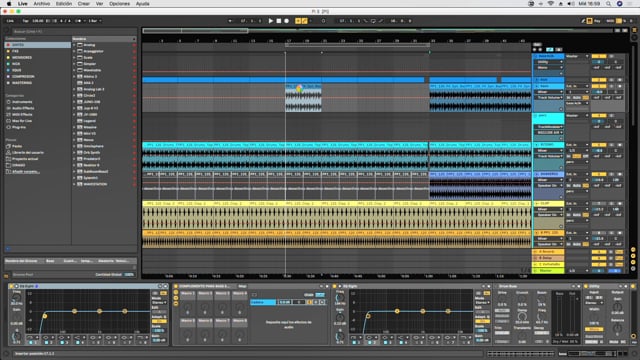Click the Utility Gain knob
This screenshot has height=360, width=640.
[x=617, y=307]
